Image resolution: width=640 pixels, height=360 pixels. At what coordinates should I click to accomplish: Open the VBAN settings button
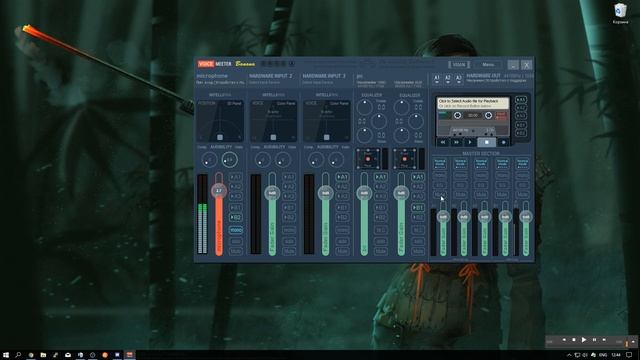(x=459, y=64)
